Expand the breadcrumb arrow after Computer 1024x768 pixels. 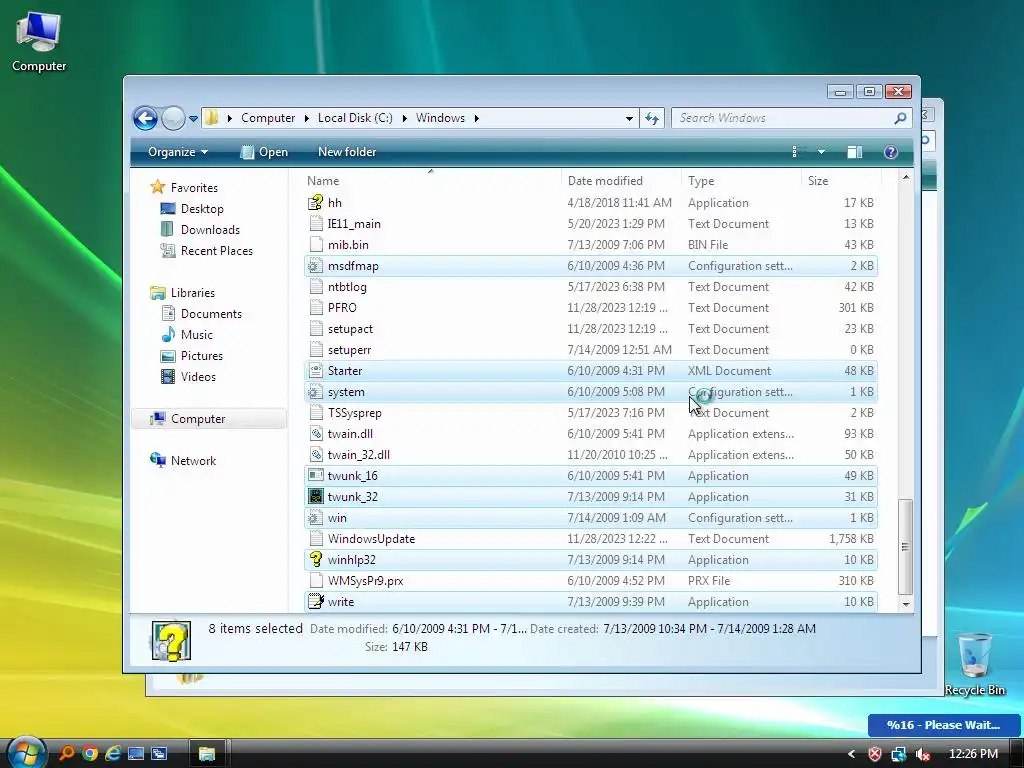click(307, 118)
